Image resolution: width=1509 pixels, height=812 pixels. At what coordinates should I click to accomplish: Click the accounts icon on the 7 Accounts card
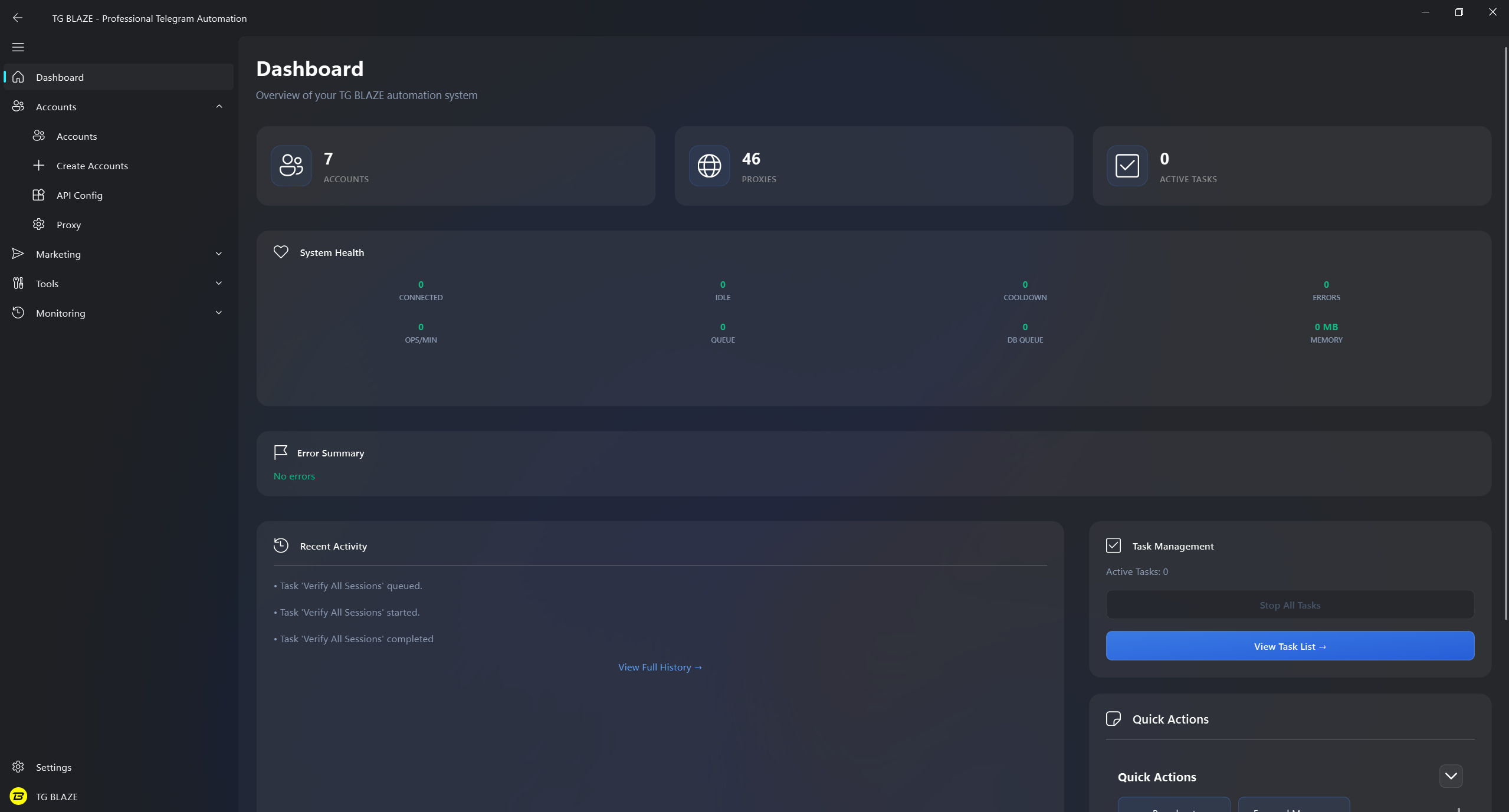[291, 166]
